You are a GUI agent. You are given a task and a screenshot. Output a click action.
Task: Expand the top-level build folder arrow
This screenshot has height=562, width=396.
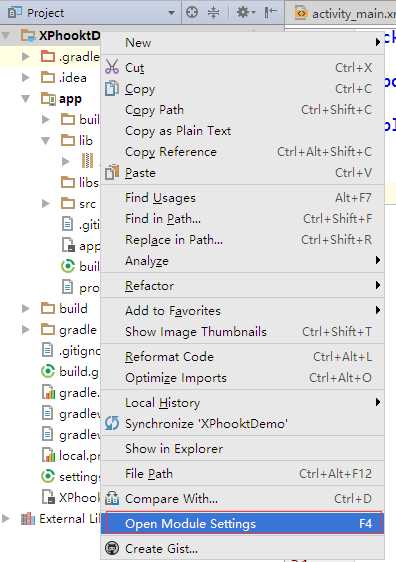pos(25,308)
